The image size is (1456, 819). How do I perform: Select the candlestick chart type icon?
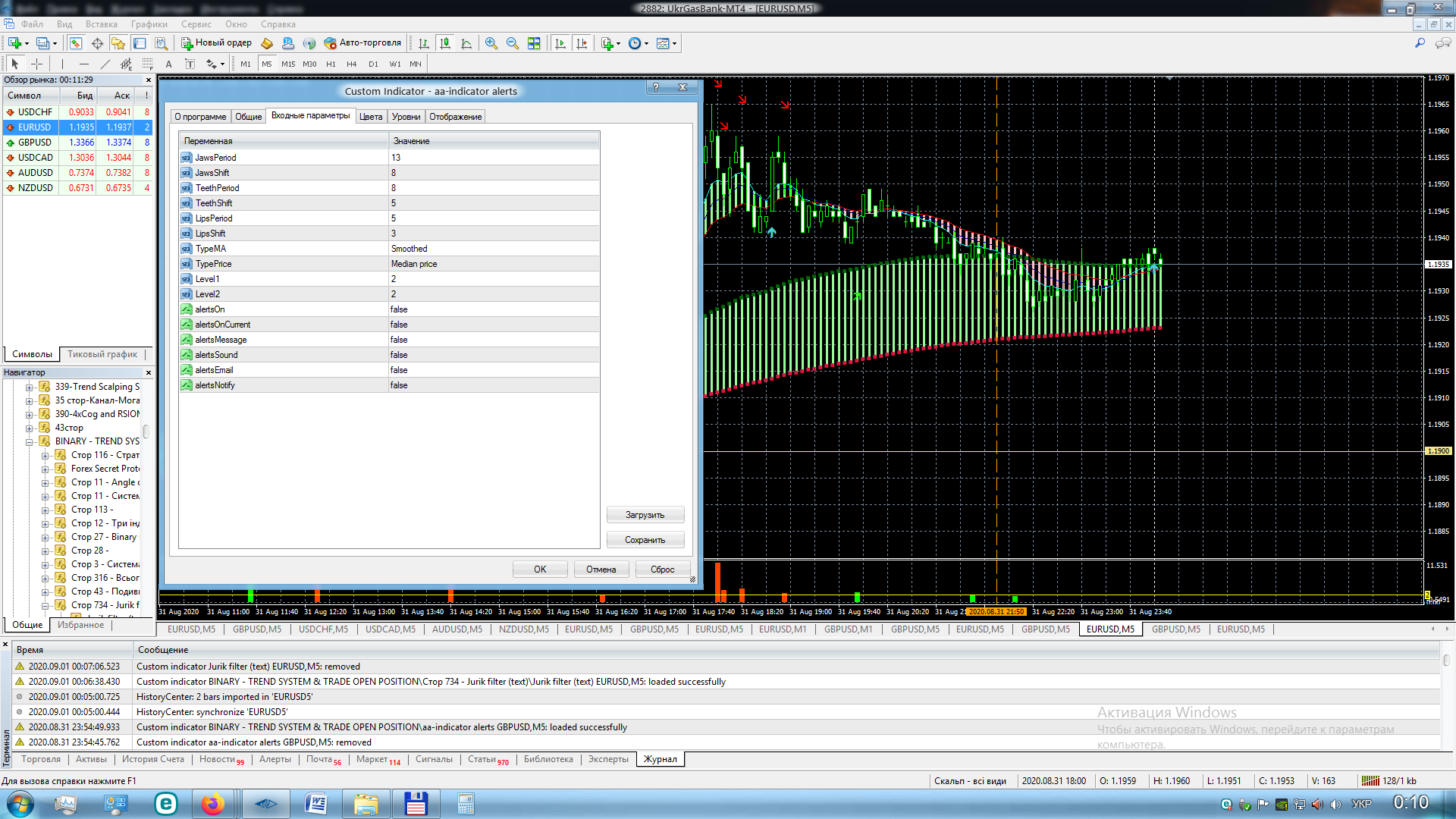[x=445, y=43]
